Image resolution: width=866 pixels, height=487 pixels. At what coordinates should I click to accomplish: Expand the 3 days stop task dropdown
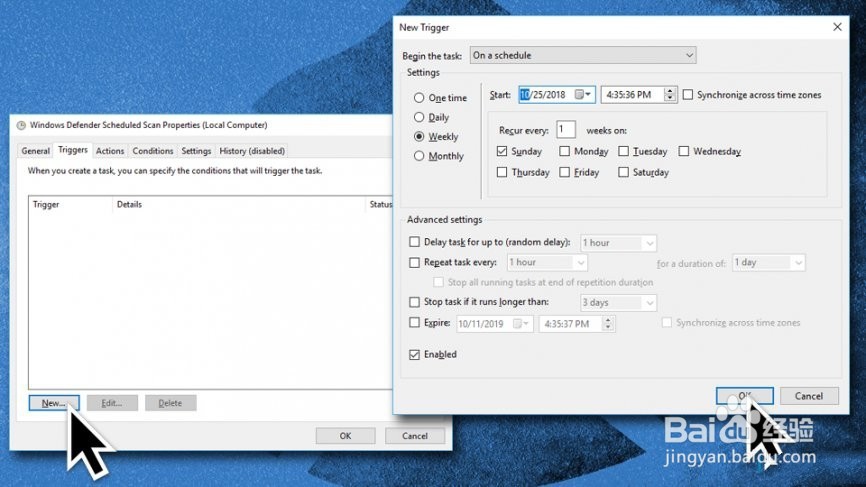point(618,303)
